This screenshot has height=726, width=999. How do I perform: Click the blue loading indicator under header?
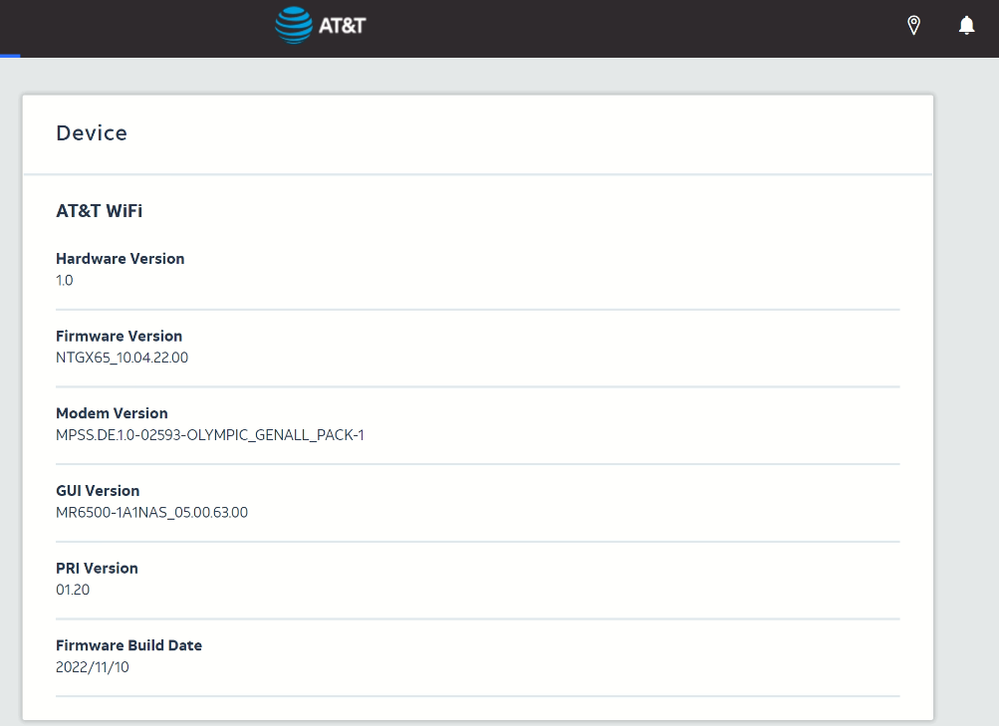[10, 56]
